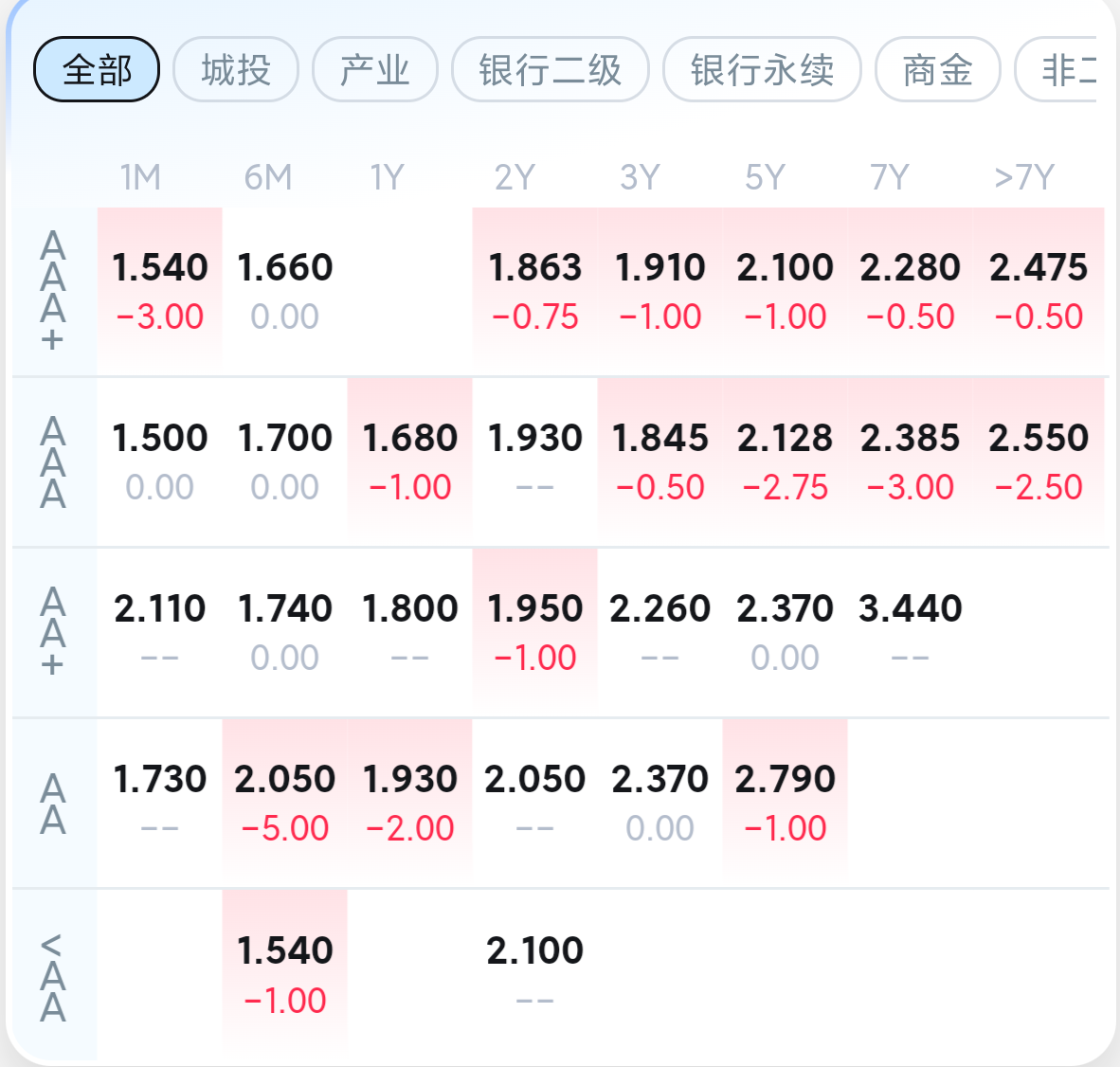Select the 银行永续 tab

[x=762, y=69]
